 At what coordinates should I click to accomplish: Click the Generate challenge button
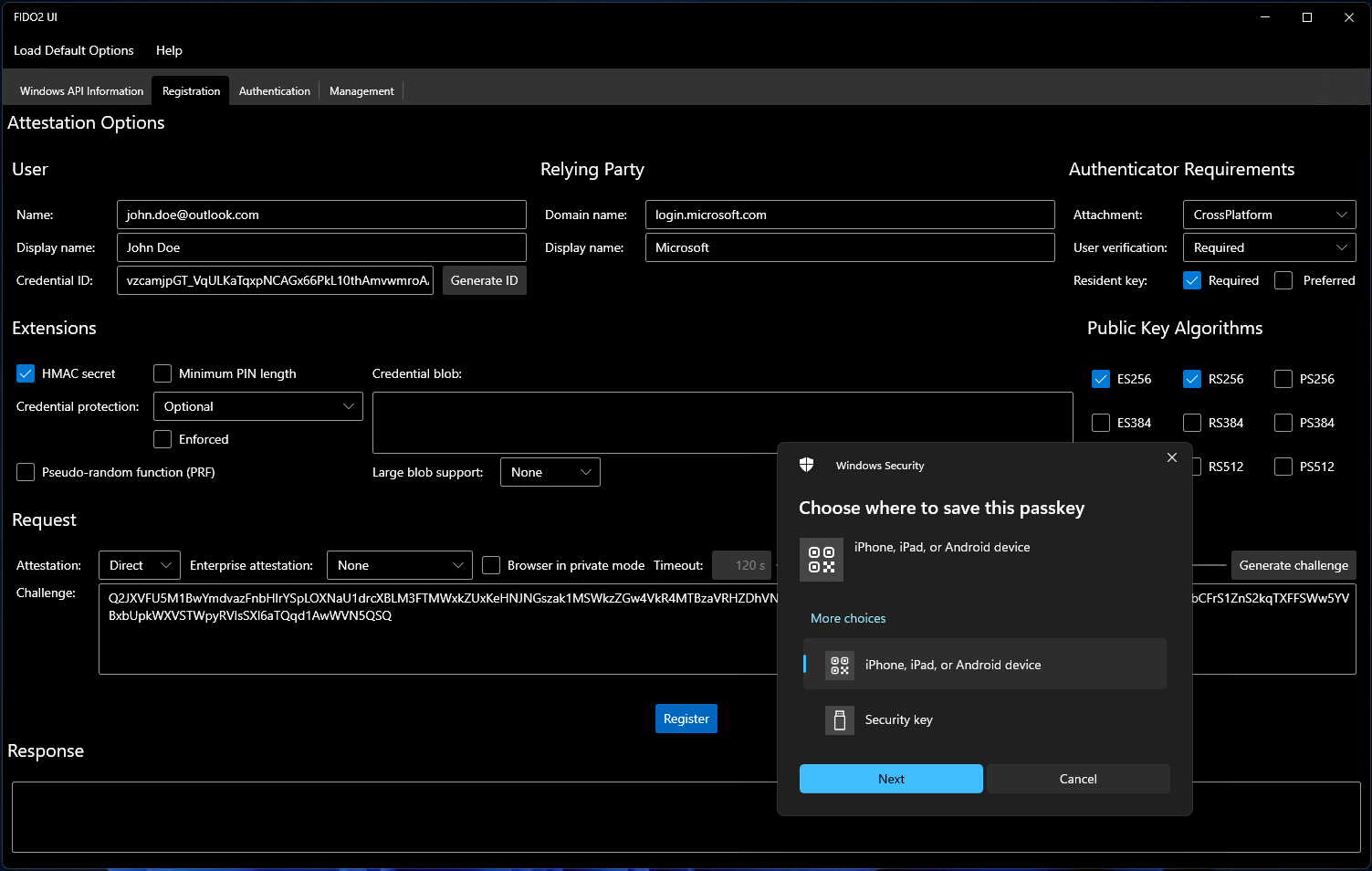point(1293,565)
